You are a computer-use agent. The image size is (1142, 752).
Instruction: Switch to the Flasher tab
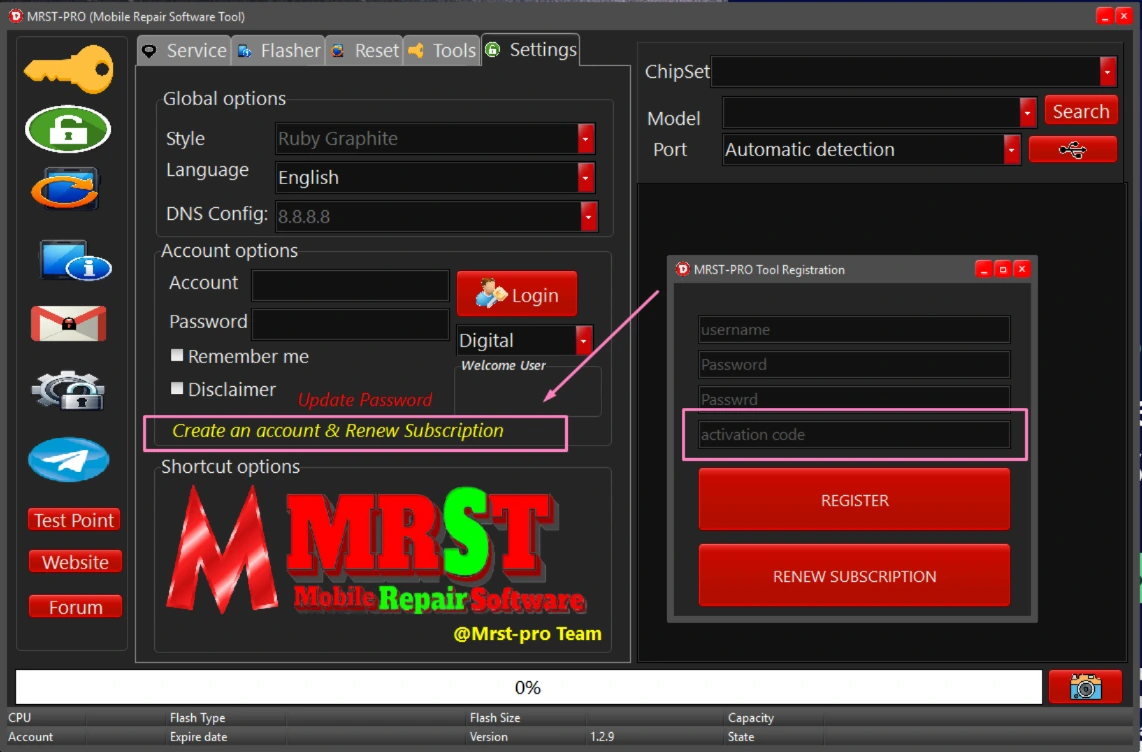(278, 50)
